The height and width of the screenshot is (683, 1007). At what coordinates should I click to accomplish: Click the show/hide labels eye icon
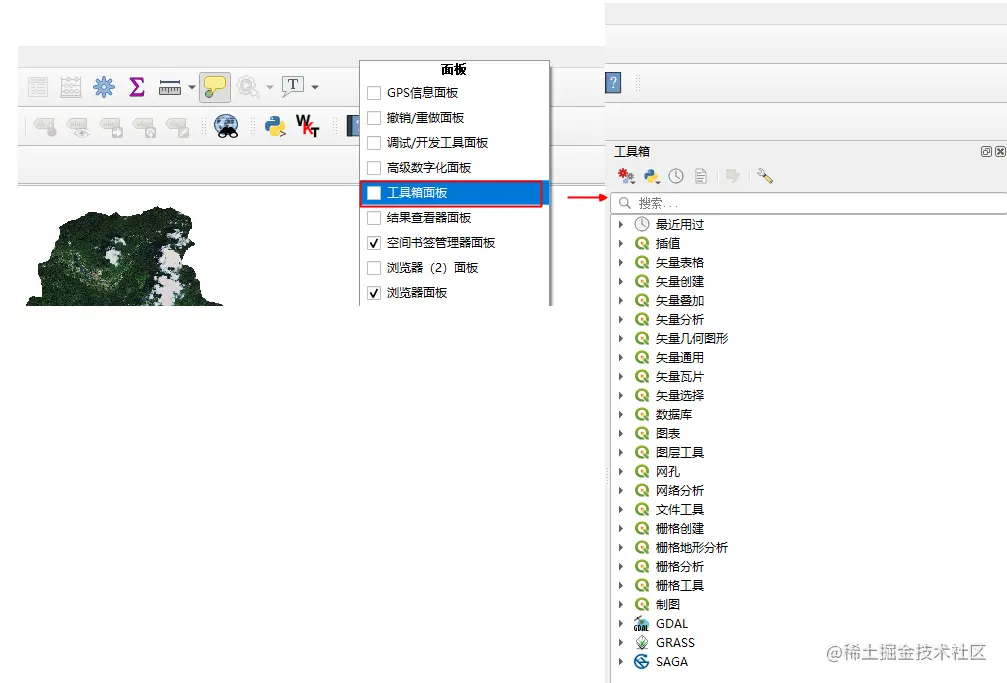point(78,127)
